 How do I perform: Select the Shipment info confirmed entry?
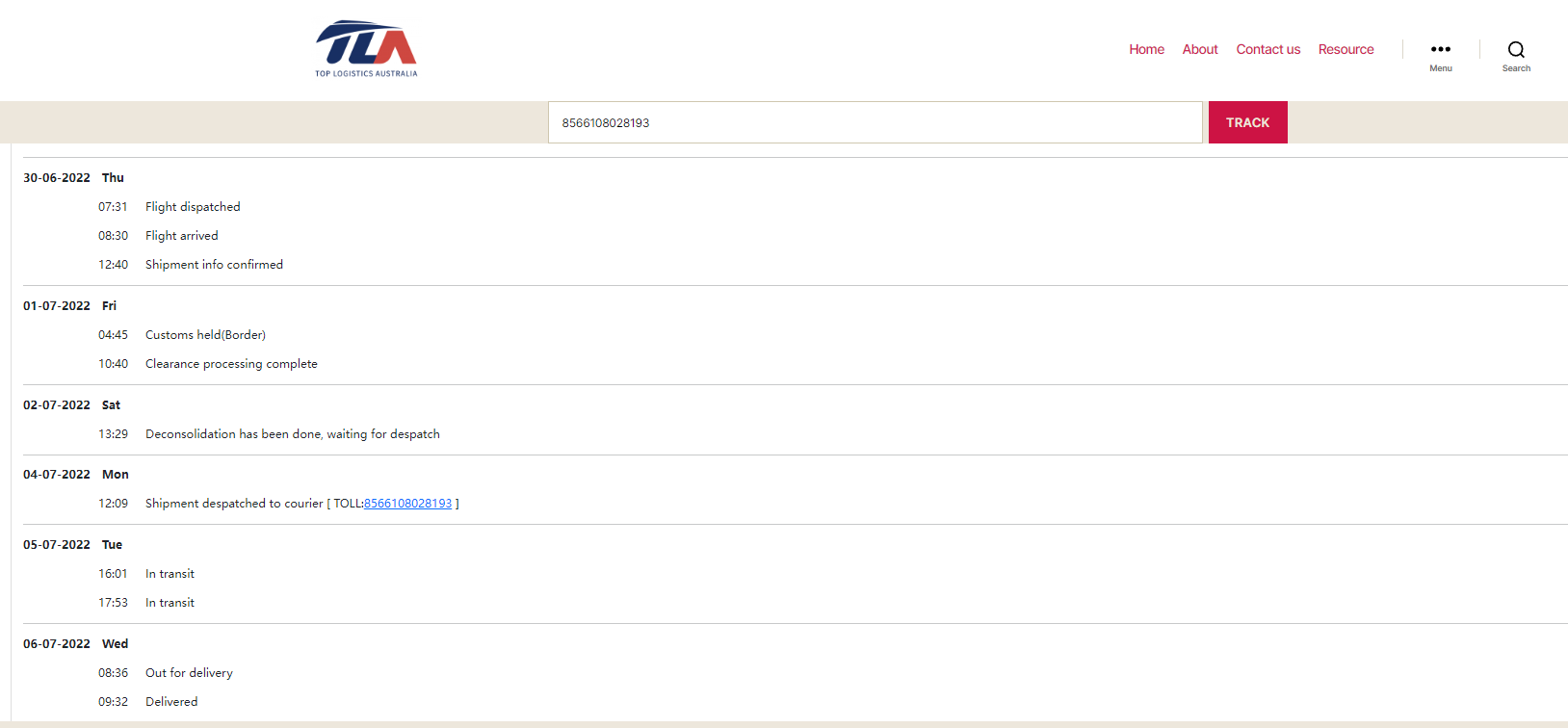pos(214,265)
